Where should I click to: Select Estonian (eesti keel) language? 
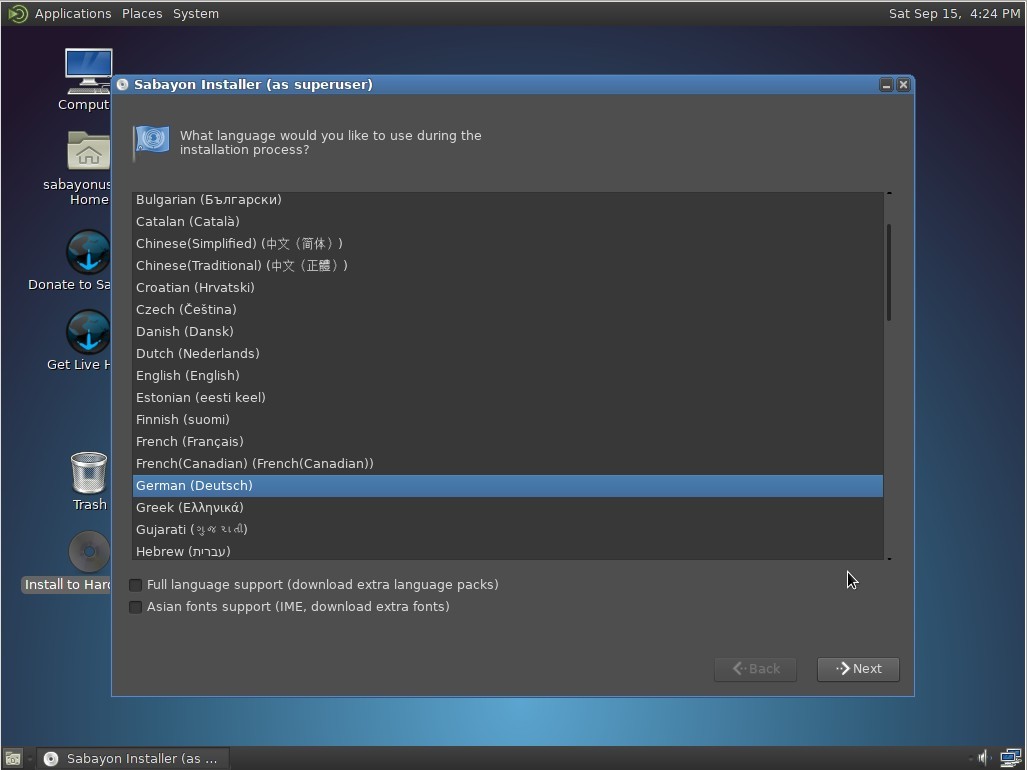tap(508, 397)
